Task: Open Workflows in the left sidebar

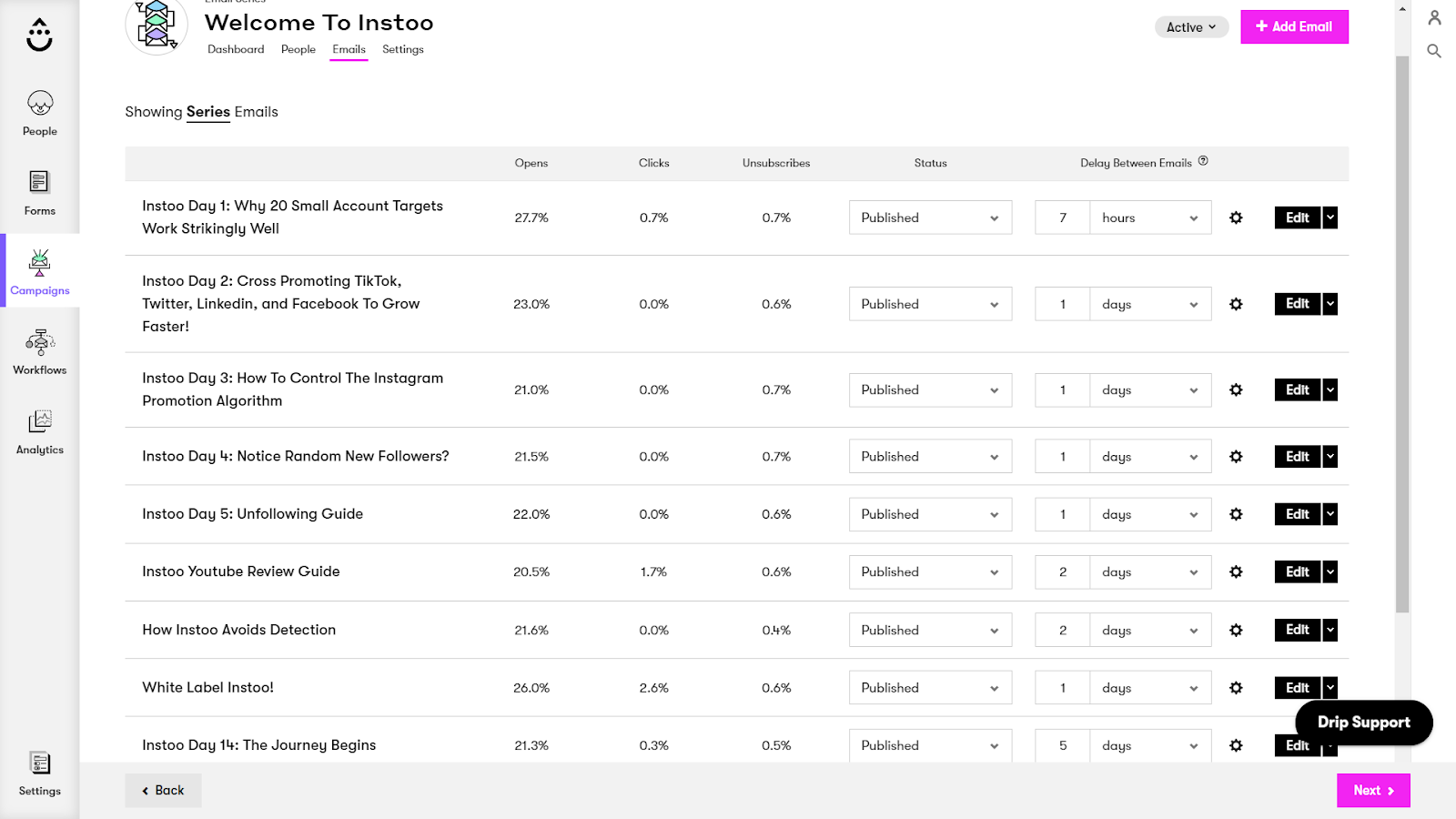Action: 40,352
